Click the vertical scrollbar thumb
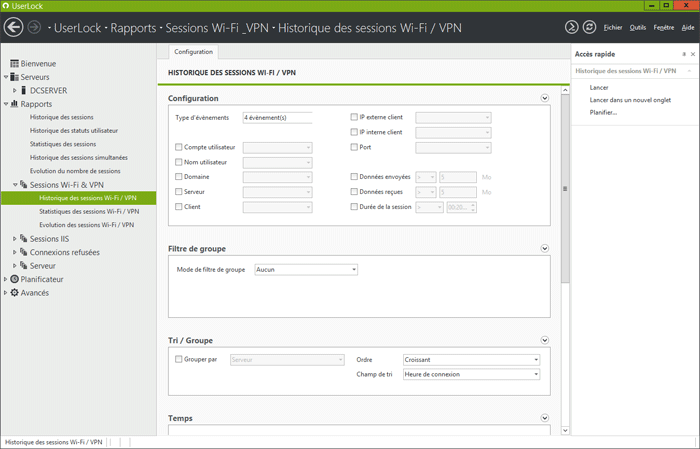 click(565, 188)
